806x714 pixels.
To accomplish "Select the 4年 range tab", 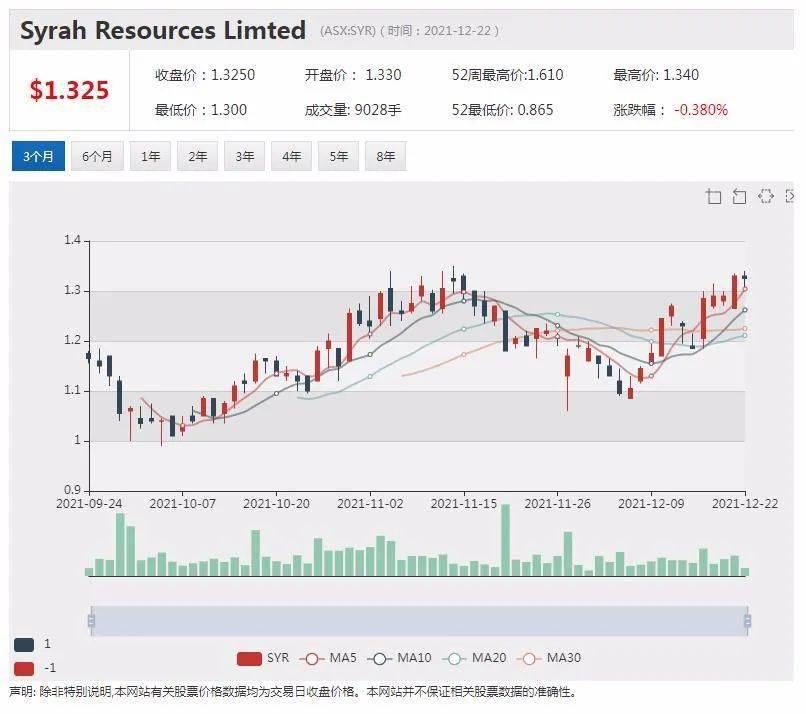I will 291,156.
